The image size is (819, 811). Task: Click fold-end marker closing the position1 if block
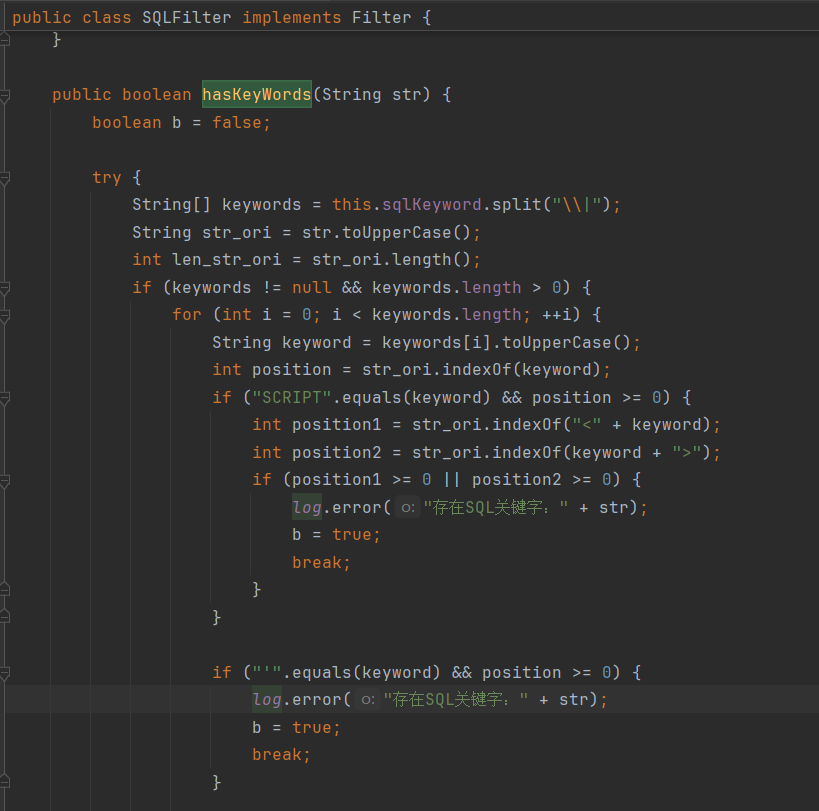[x=5, y=590]
